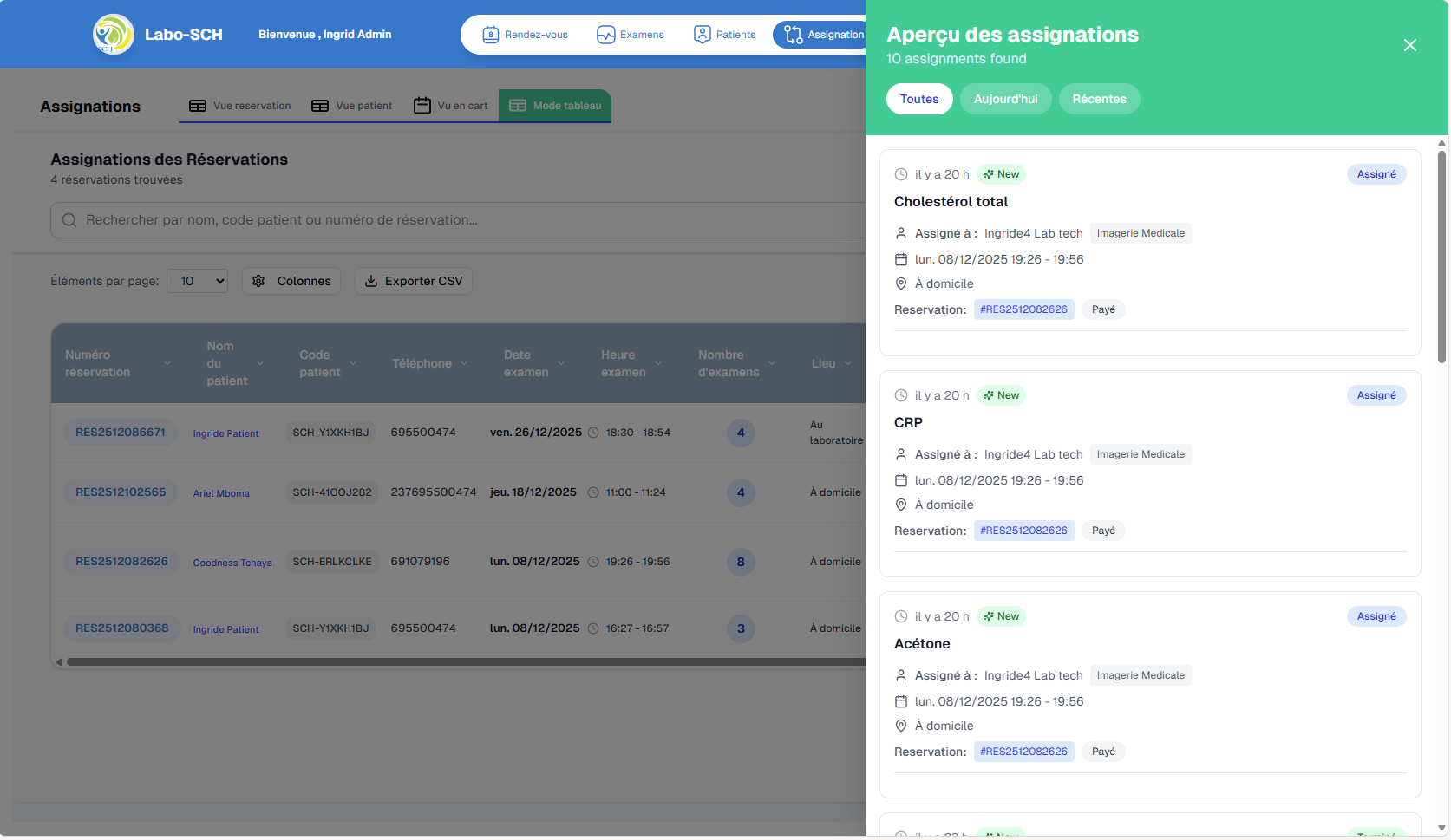
Task: Click the gear icon on the Colonnes button
Action: [258, 280]
